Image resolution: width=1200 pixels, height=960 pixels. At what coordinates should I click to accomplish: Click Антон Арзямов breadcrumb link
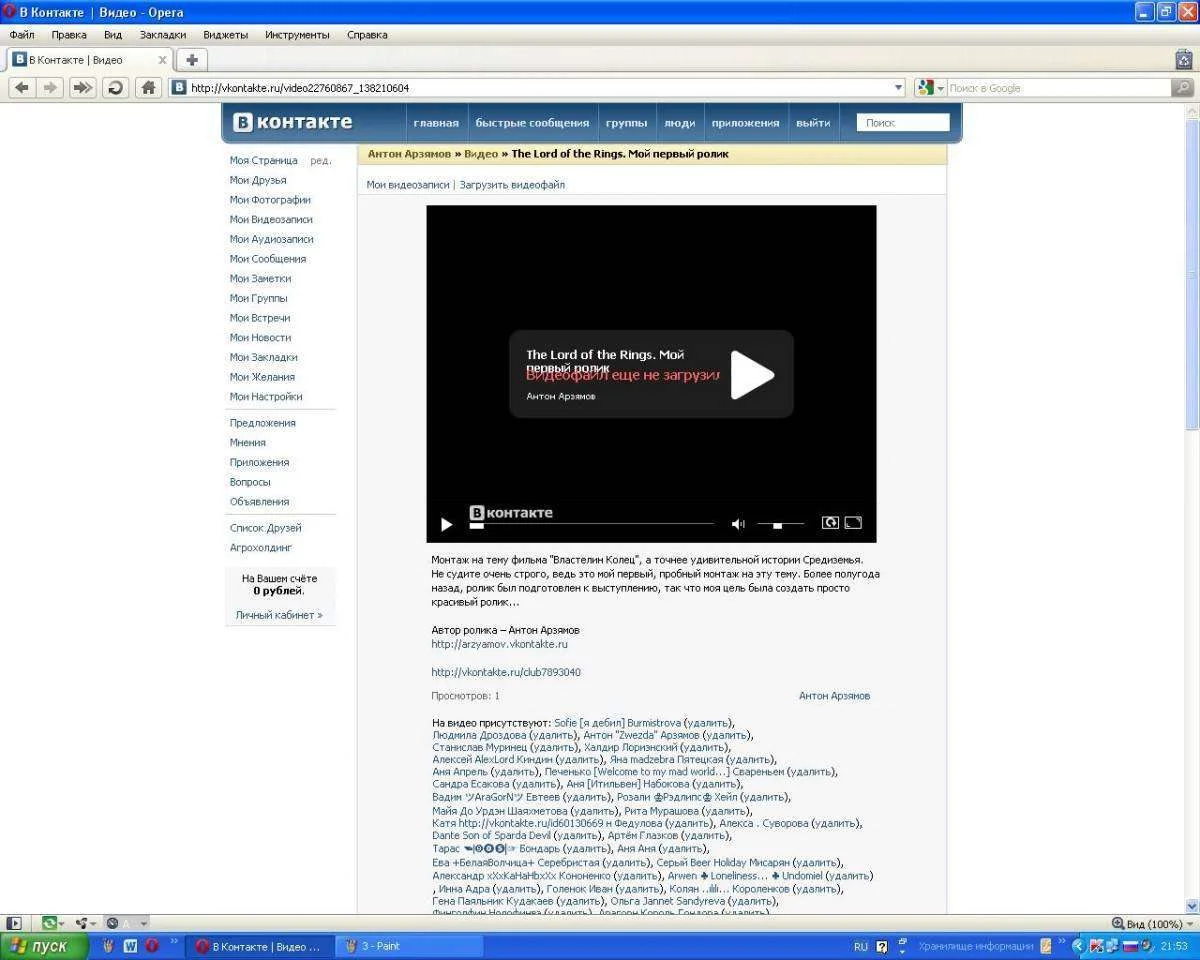coord(409,154)
